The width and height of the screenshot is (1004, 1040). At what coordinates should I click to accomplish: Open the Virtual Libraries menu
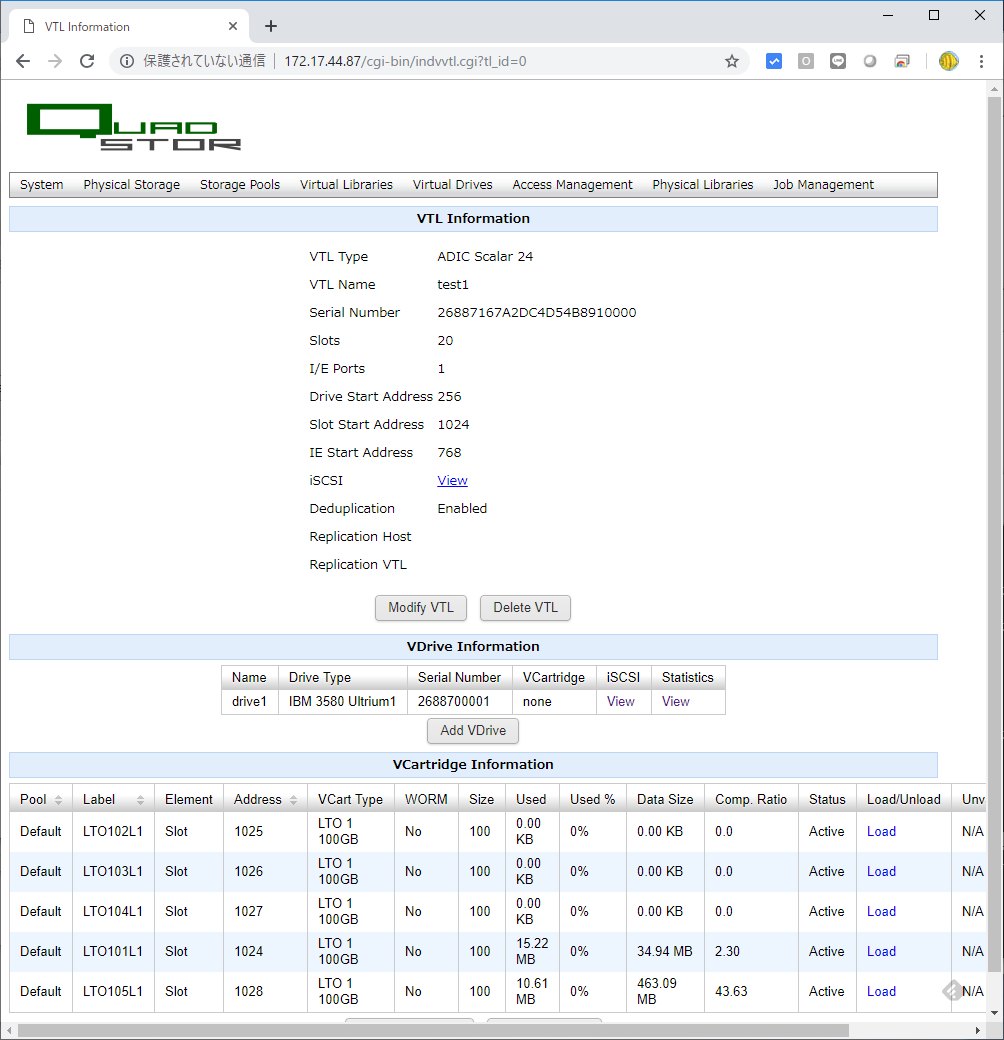coord(346,185)
